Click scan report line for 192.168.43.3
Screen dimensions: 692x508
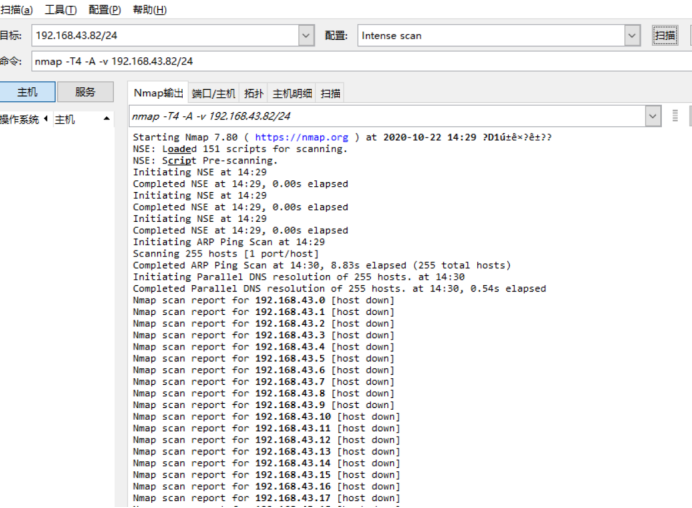[263, 335]
